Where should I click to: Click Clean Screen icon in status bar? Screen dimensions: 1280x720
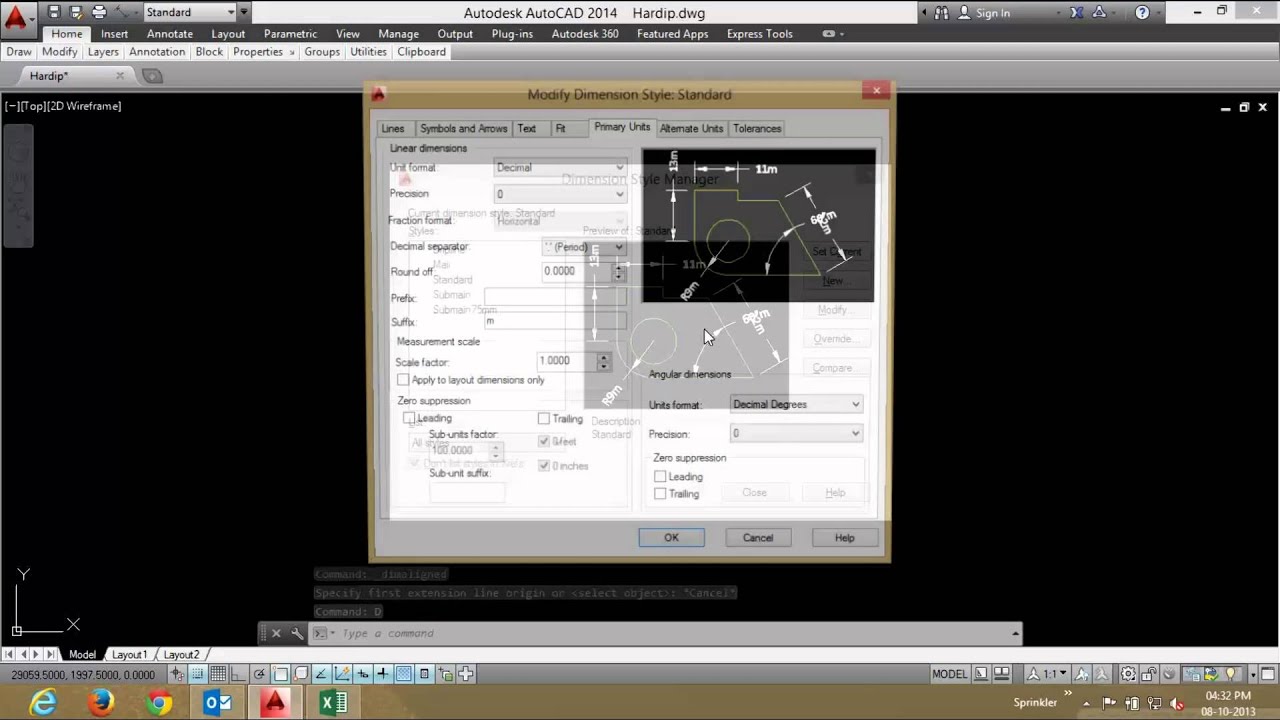[1267, 674]
